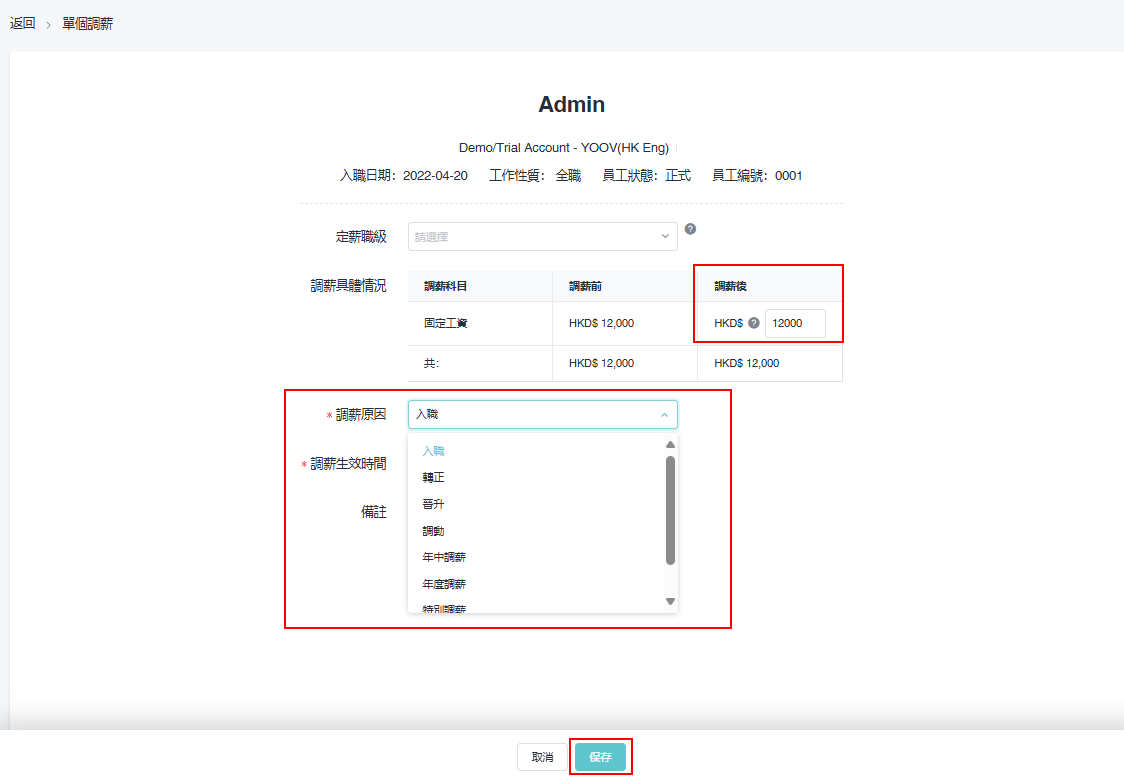
Task: Pick 晉升 in the dropdown list
Action: click(x=433, y=504)
